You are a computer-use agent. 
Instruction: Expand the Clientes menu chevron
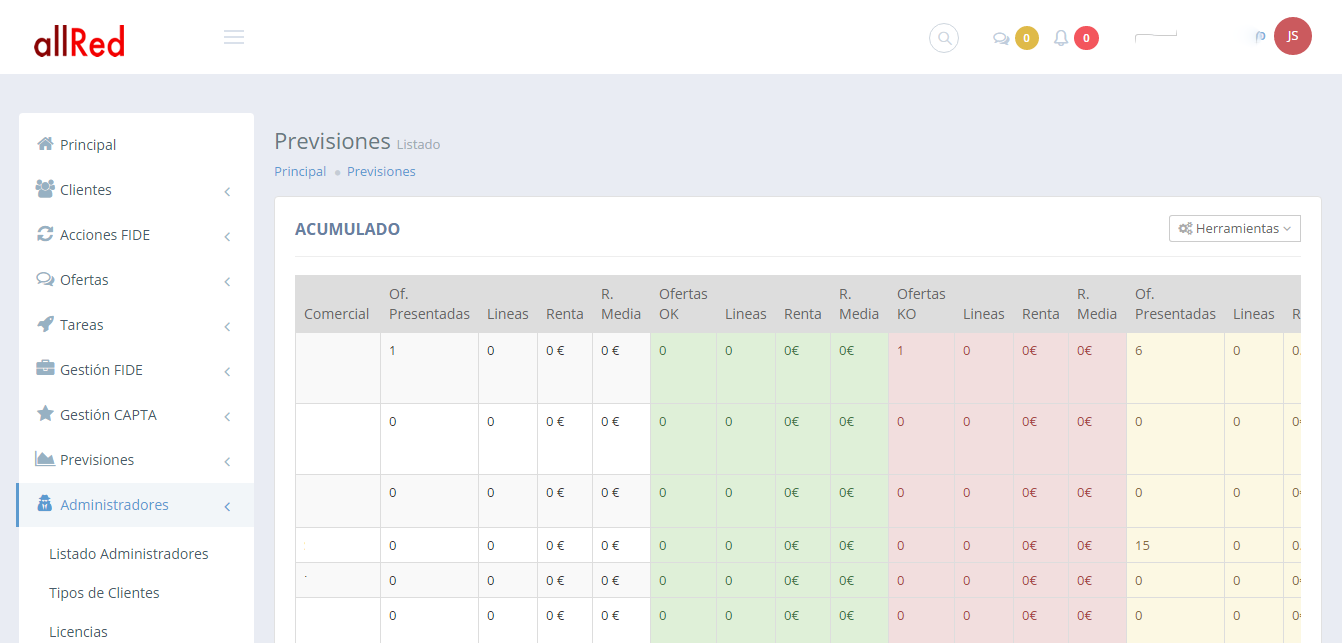point(228,191)
